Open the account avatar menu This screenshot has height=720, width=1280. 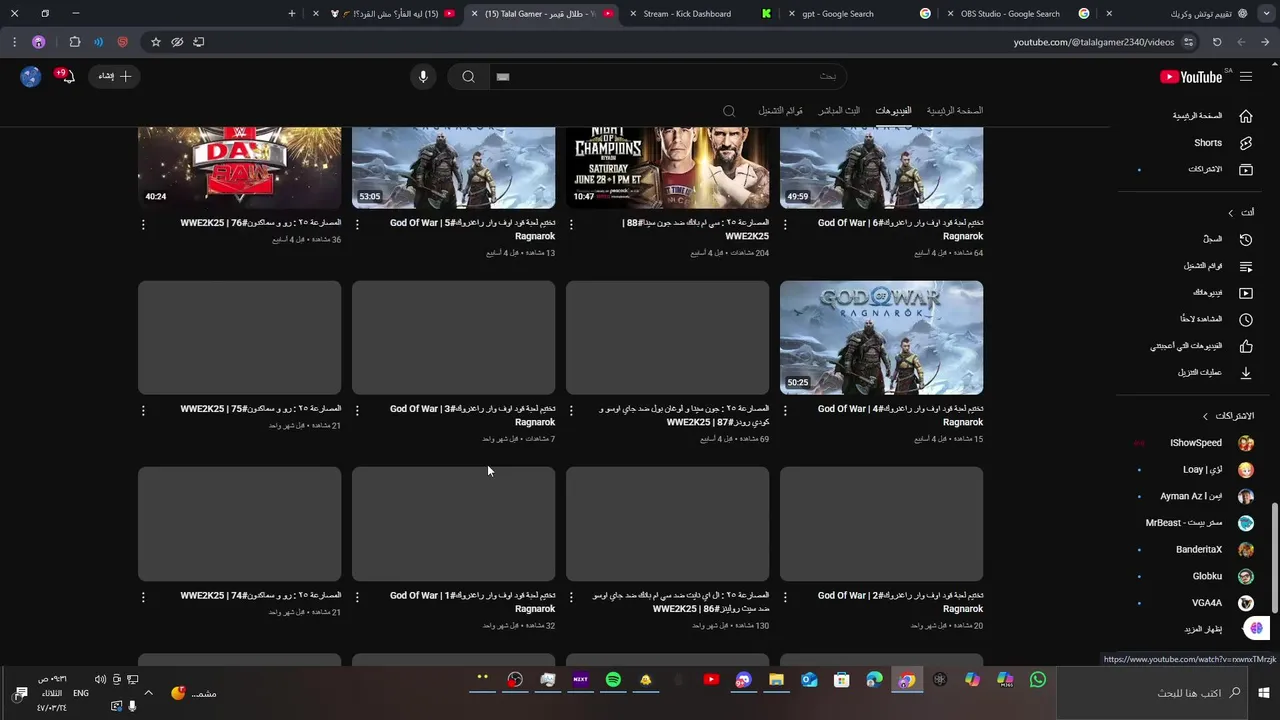tap(31, 77)
